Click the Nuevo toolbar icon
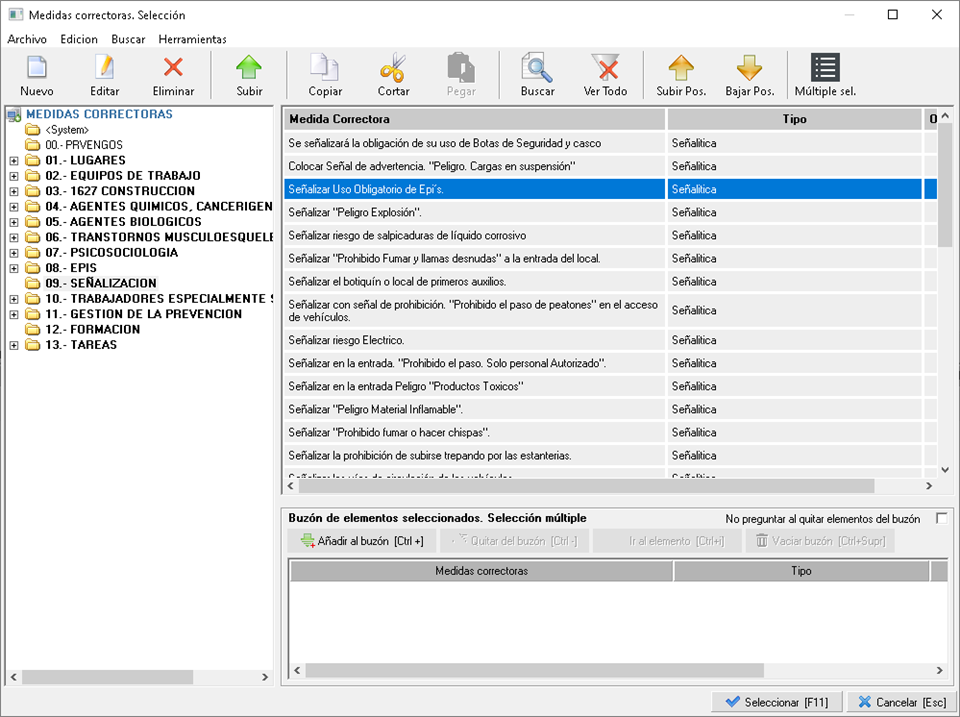 (37, 69)
